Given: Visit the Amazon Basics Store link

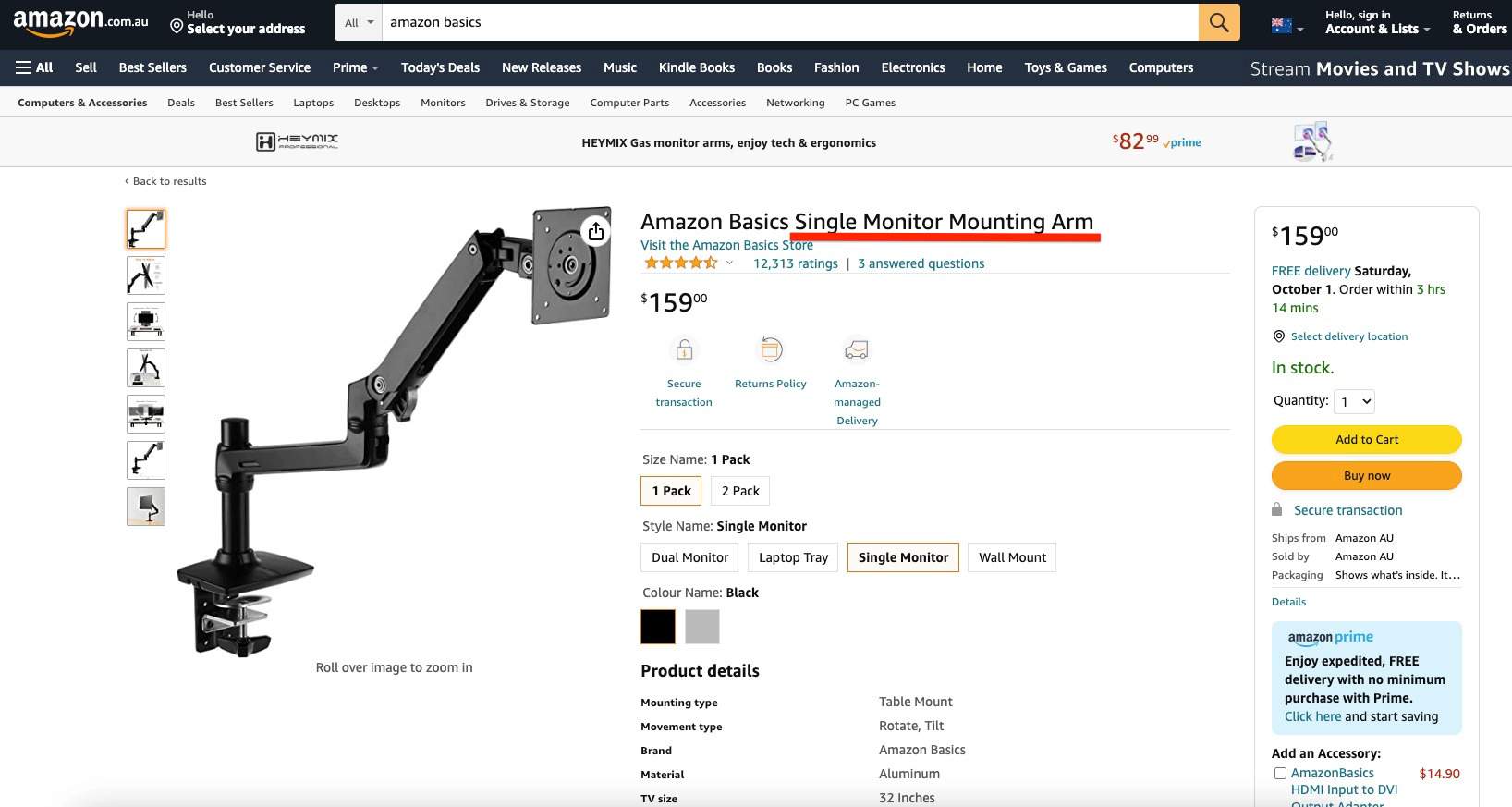Looking at the screenshot, I should coord(726,245).
